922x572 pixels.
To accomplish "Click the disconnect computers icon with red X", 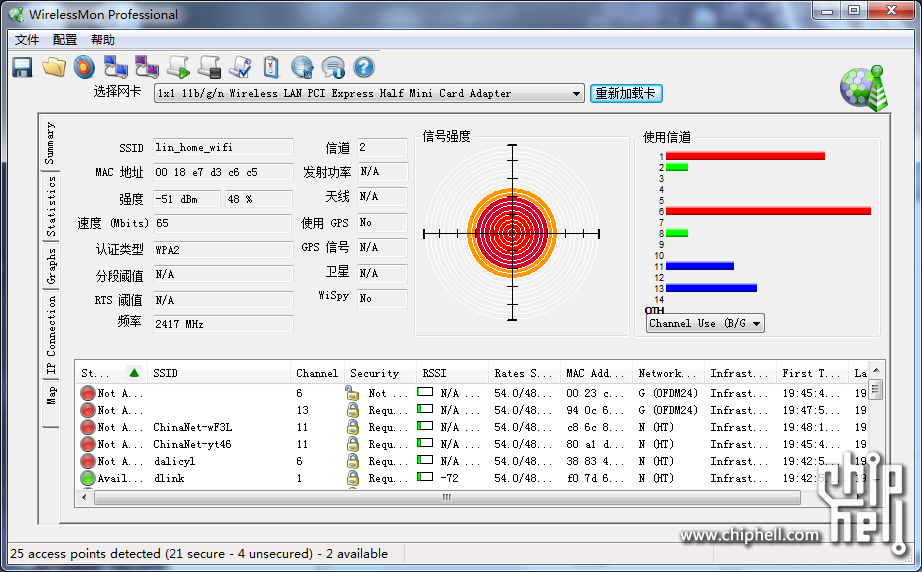I will point(146,68).
